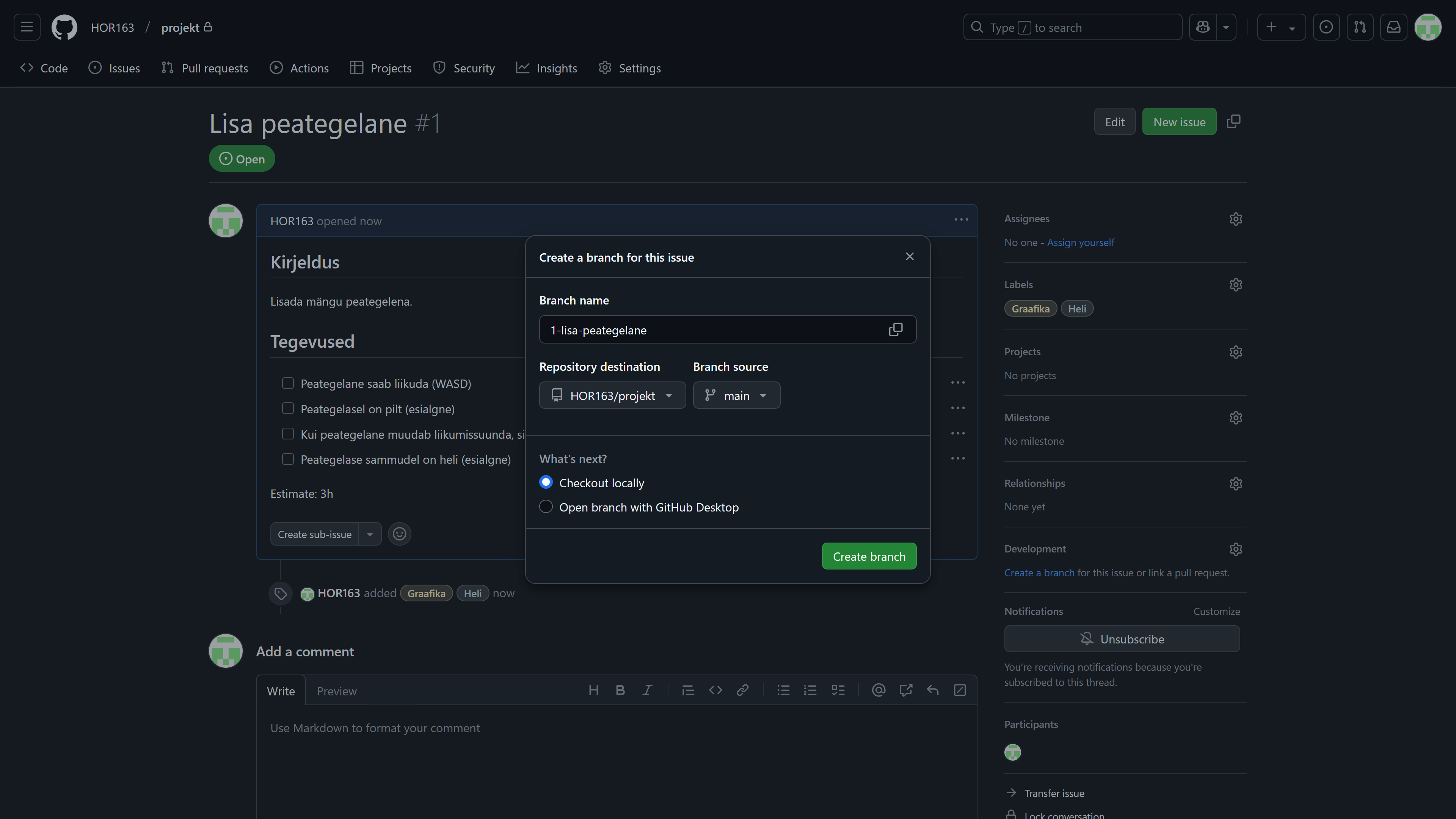
Task: Check 'Peategelasel on pilt (esialgne)' task
Action: click(288, 408)
